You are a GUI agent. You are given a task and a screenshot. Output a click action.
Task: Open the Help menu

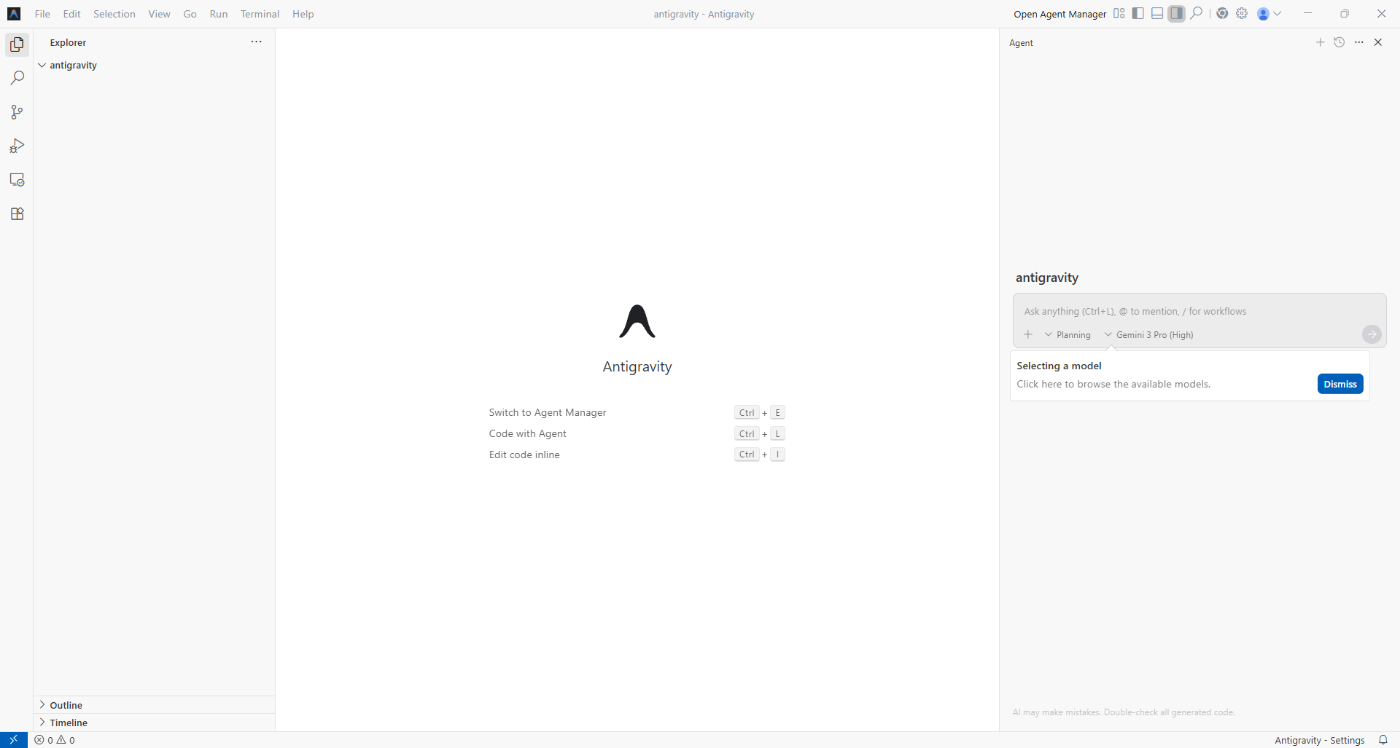[303, 14]
